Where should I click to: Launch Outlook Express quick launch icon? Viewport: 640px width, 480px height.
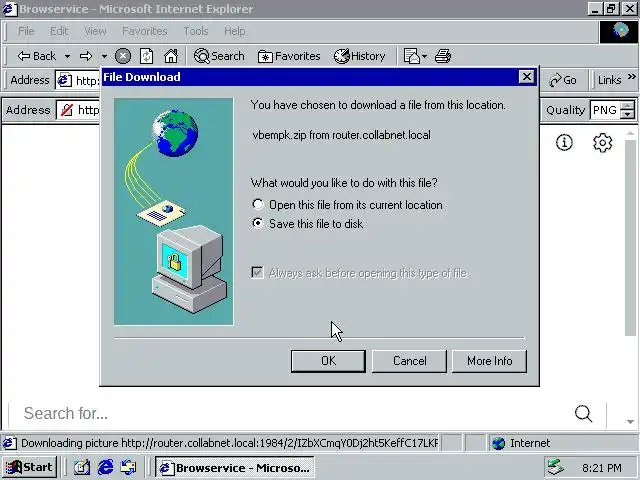[129, 467]
